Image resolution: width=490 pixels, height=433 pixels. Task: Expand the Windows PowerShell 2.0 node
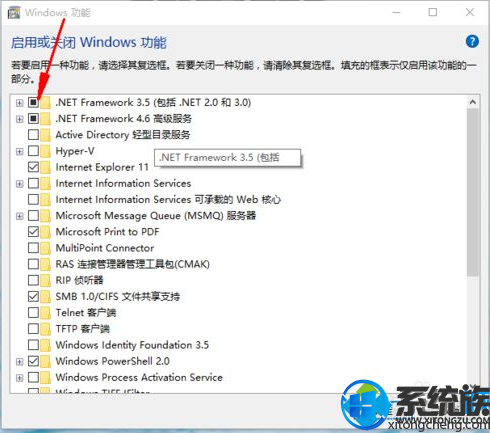point(20,361)
